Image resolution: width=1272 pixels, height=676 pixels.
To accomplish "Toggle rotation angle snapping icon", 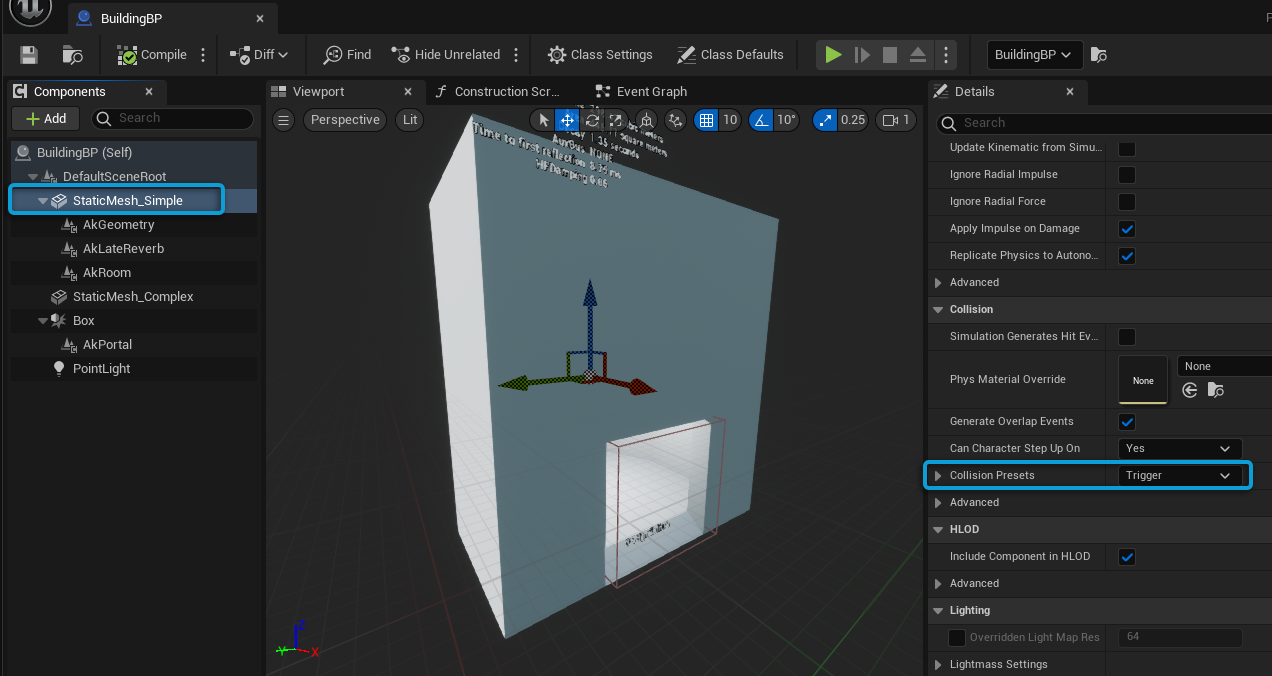I will tap(761, 120).
